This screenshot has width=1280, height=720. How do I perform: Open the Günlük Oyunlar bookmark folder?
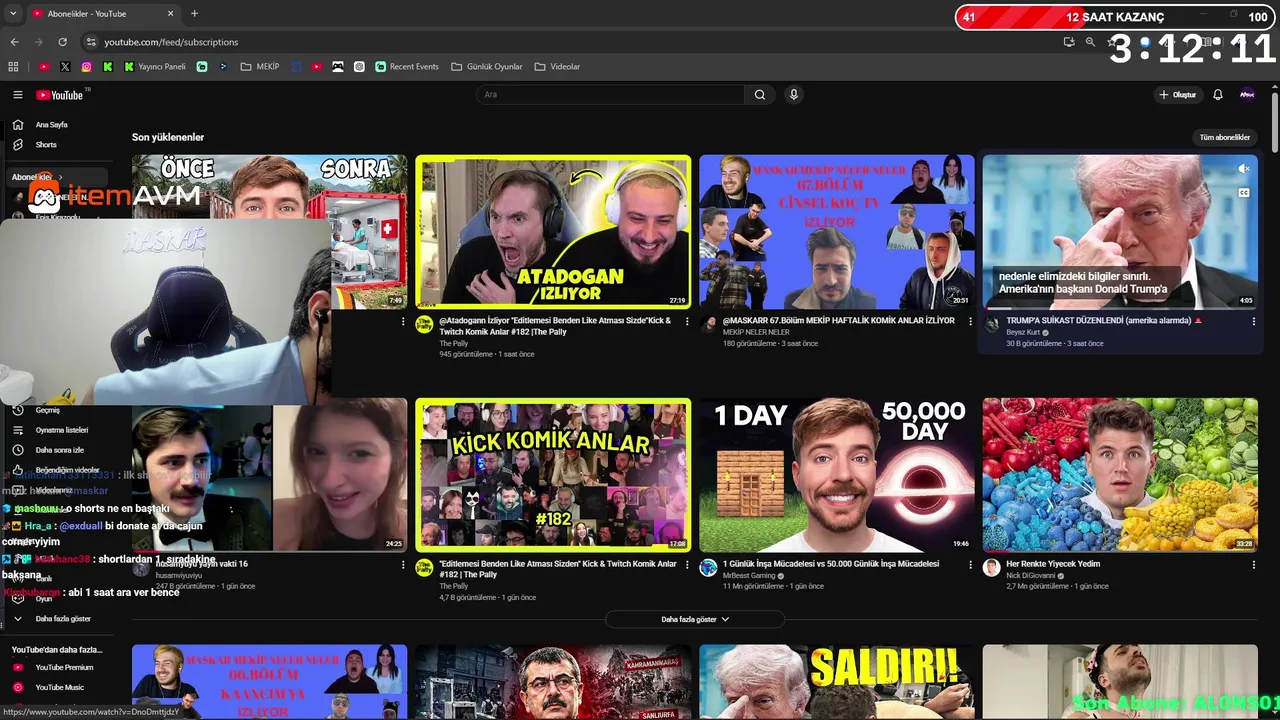click(x=487, y=67)
